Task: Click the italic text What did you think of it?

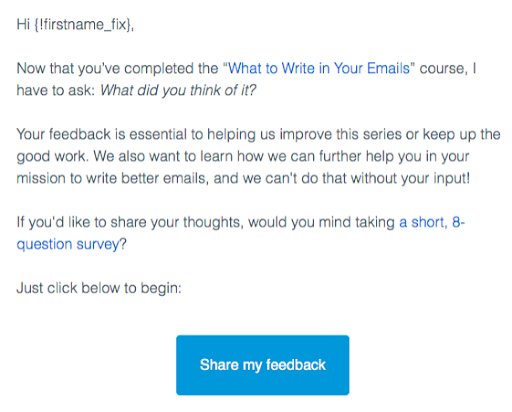Action: pyautogui.click(x=178, y=90)
